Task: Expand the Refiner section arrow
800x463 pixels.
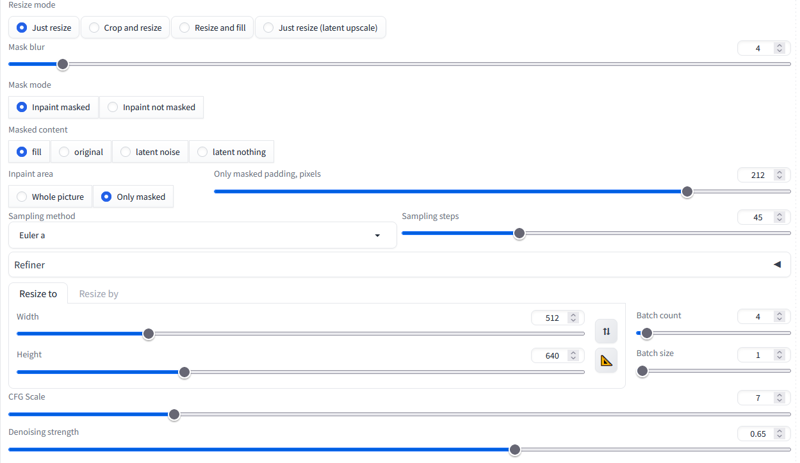Action: 777,264
